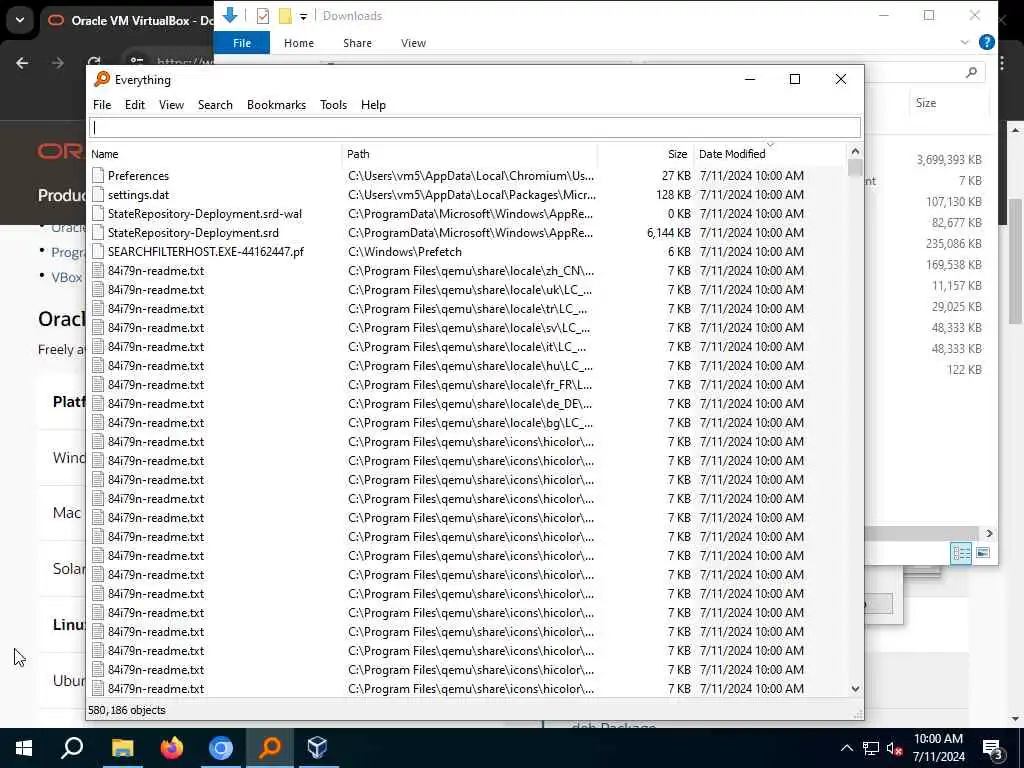The width and height of the screenshot is (1024, 768).
Task: Open browser tab list dropdown chevron
Action: click(x=20, y=20)
